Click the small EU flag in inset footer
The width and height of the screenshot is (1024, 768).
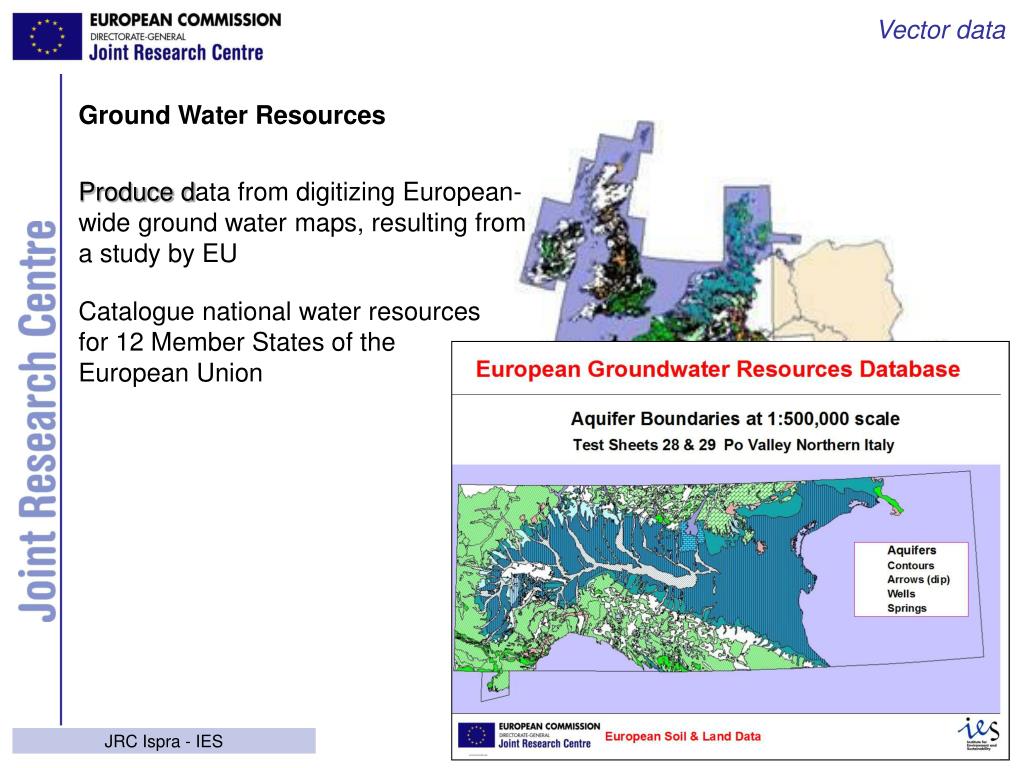click(x=476, y=735)
